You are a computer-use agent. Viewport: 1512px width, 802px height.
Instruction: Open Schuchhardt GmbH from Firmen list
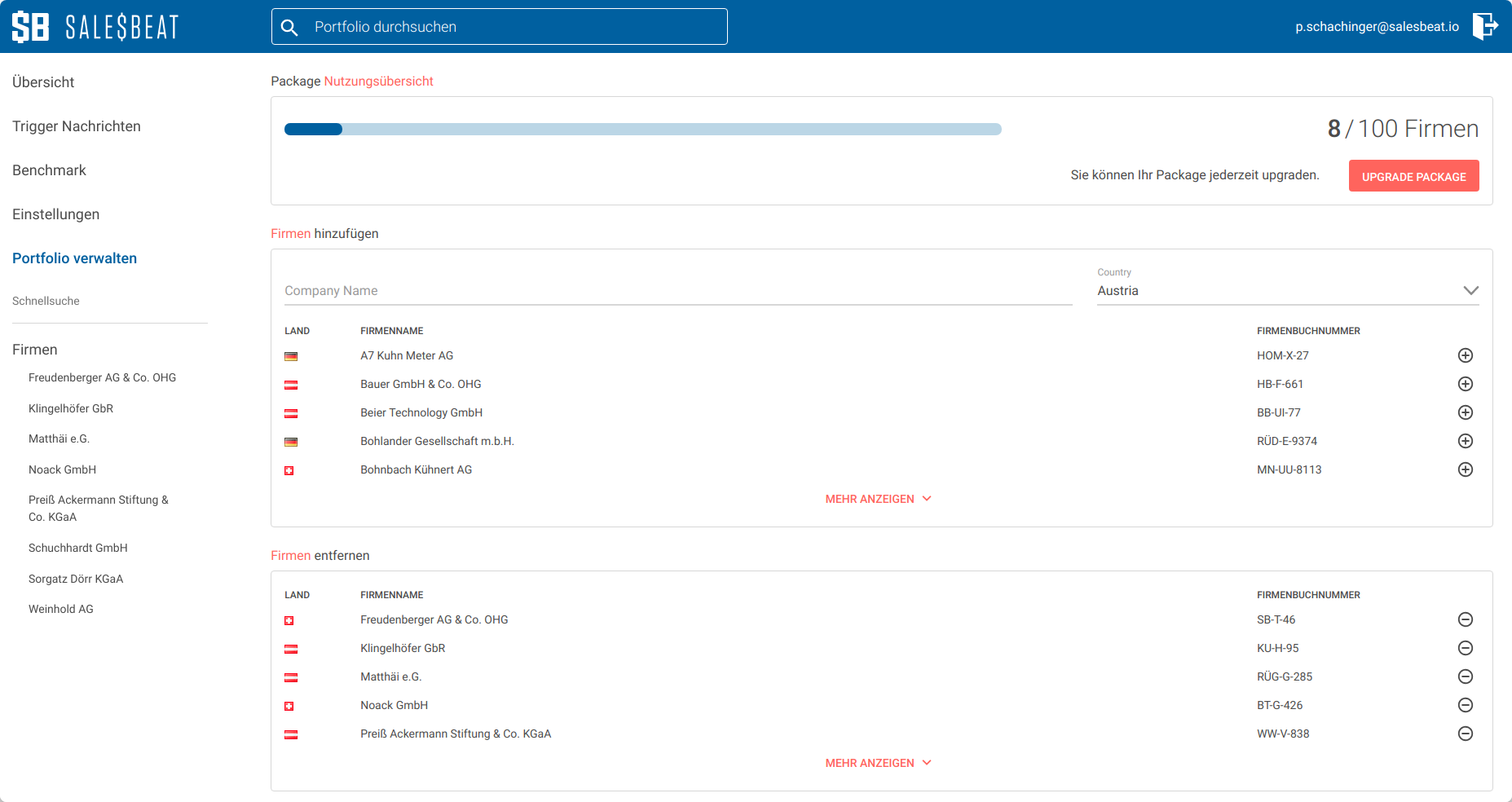pyautogui.click(x=78, y=548)
